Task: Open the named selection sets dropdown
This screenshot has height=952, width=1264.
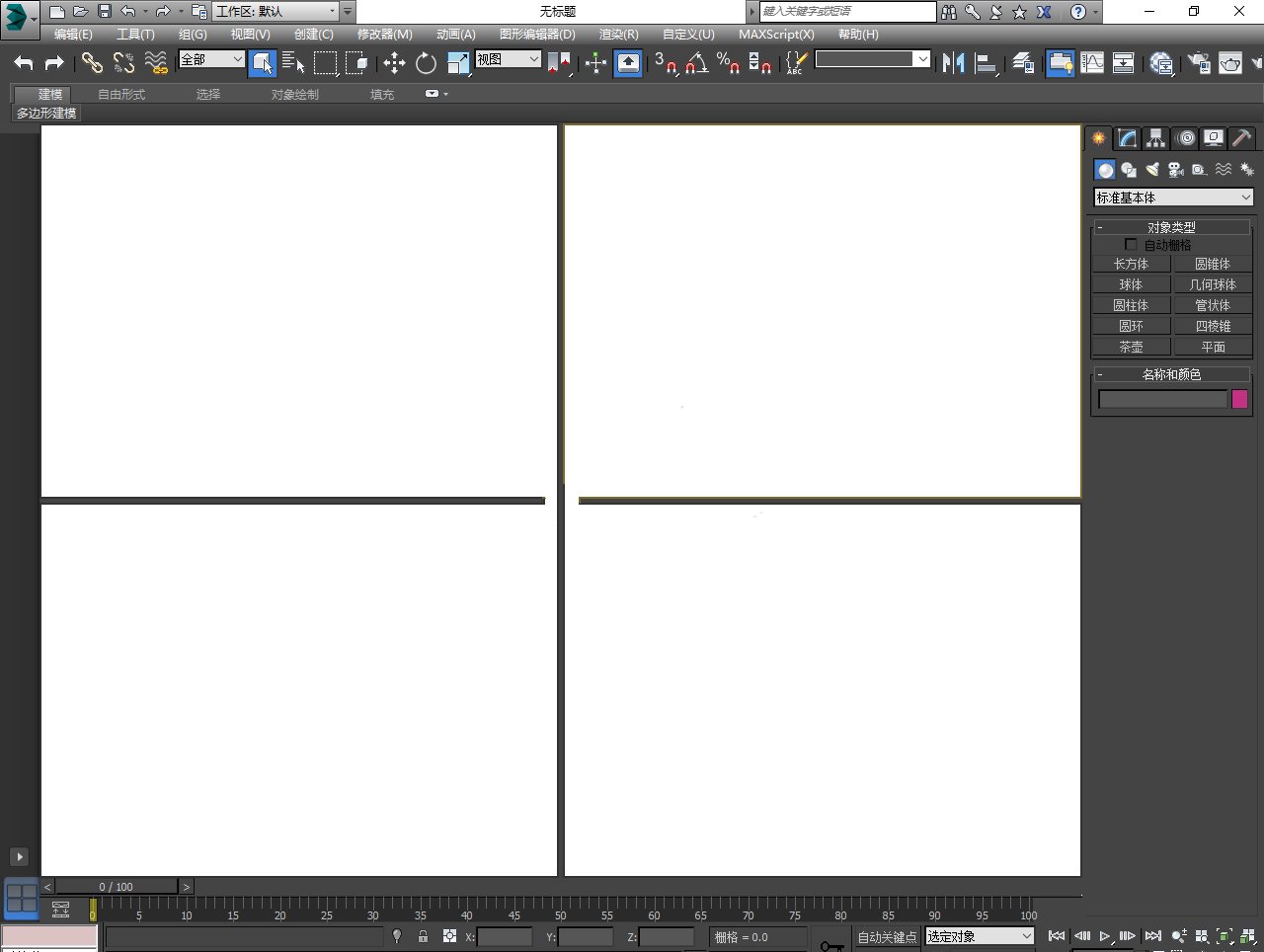Action: click(873, 59)
